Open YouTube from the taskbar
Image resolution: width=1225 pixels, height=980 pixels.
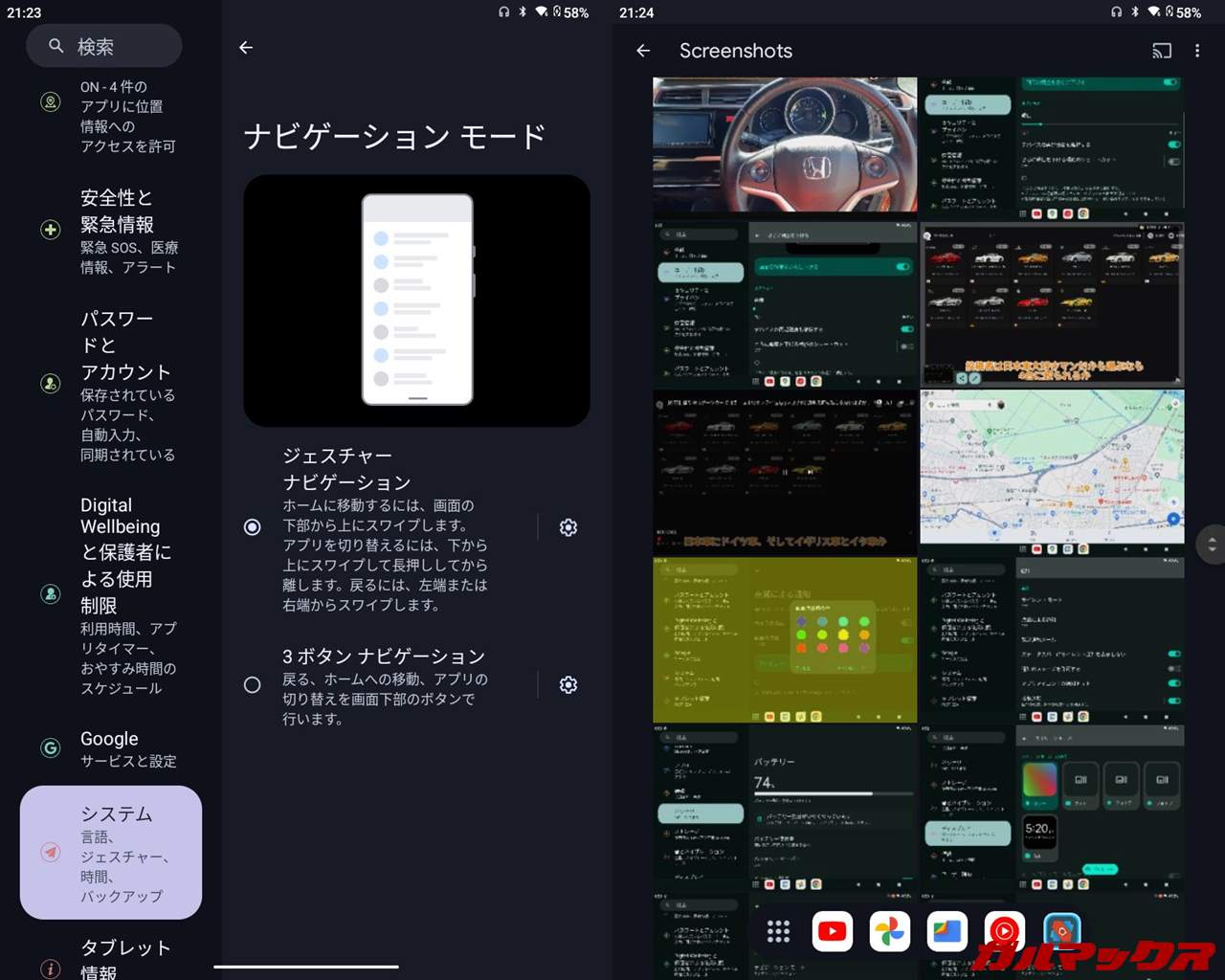(x=832, y=931)
